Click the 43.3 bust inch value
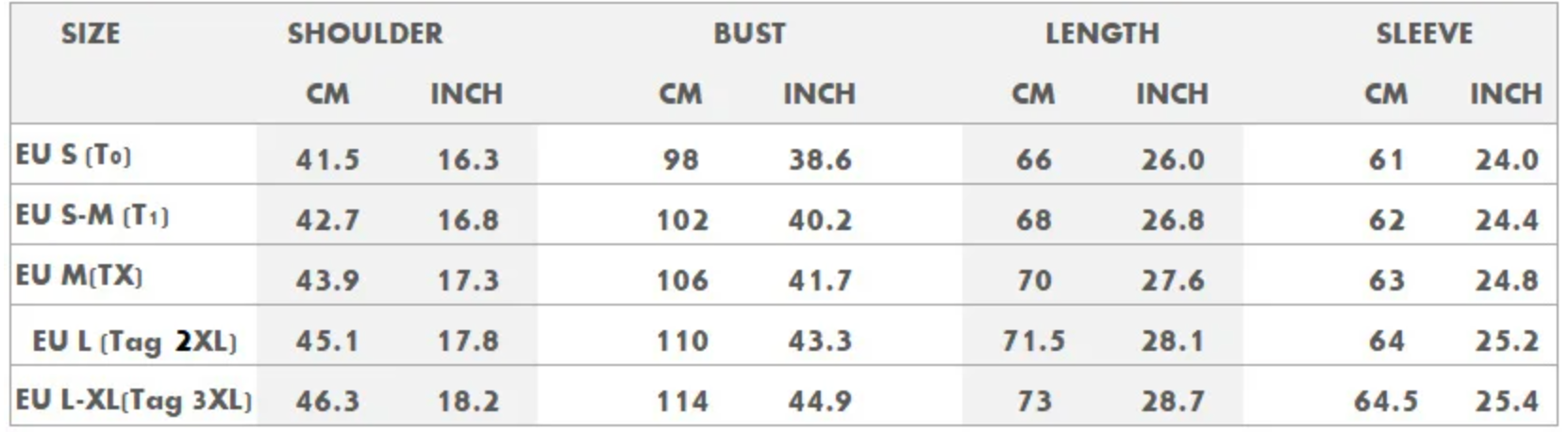This screenshot has height=432, width=1568. (820, 341)
